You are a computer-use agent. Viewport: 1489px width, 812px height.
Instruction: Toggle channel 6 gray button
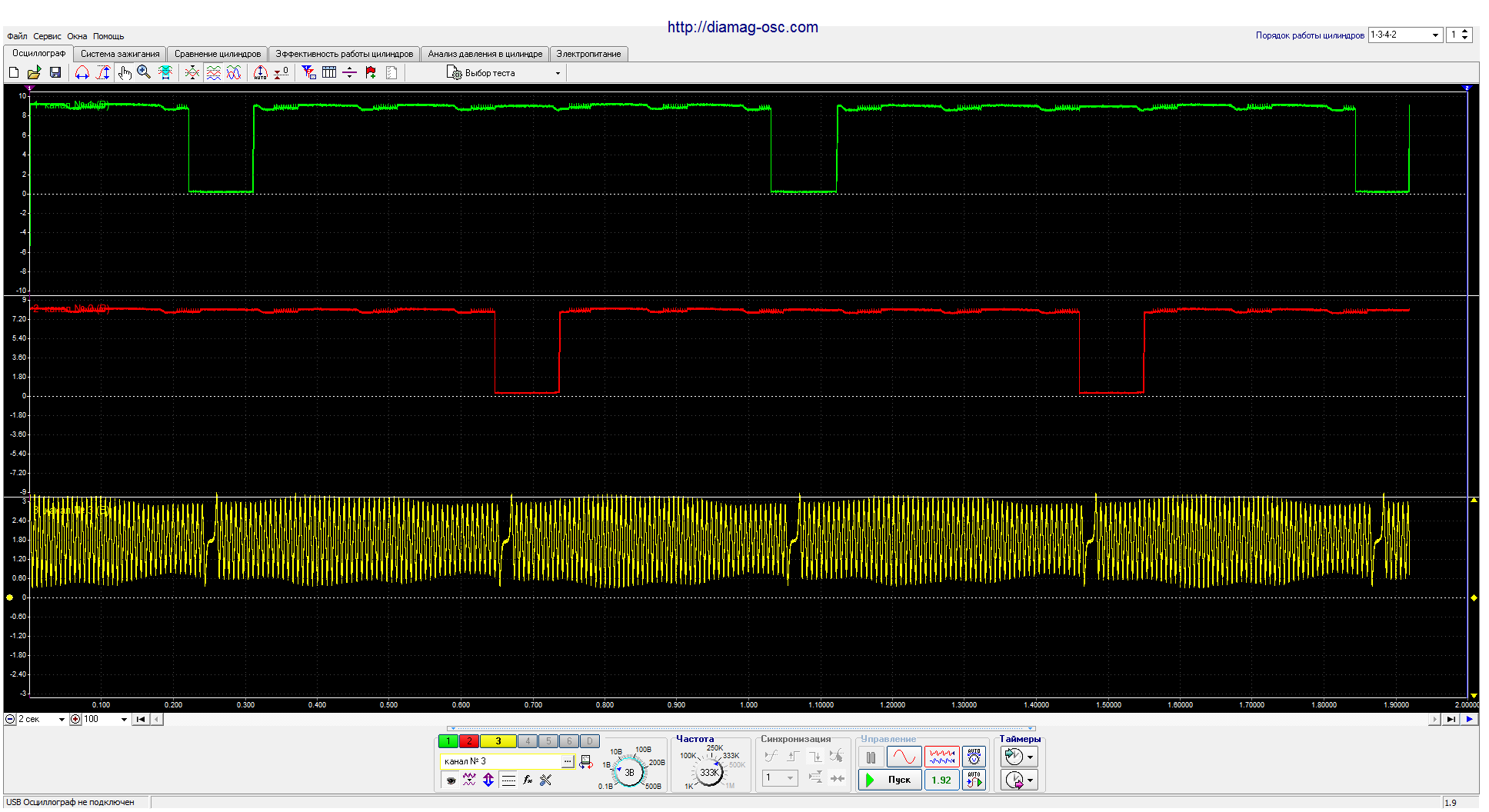569,741
